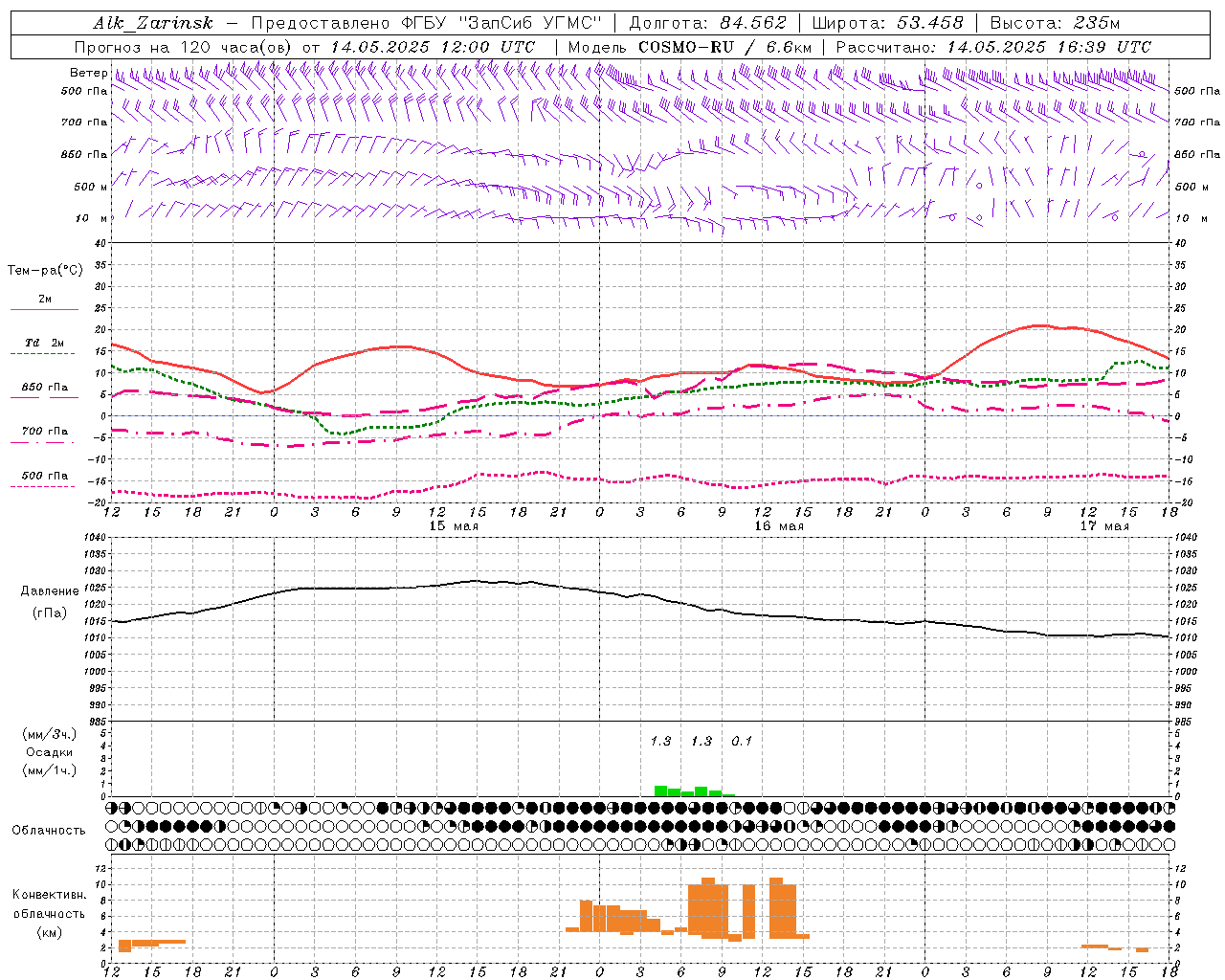Image resolution: width=1225 pixels, height=980 pixels.
Task: Click the 15 мая date label
Action: [454, 525]
